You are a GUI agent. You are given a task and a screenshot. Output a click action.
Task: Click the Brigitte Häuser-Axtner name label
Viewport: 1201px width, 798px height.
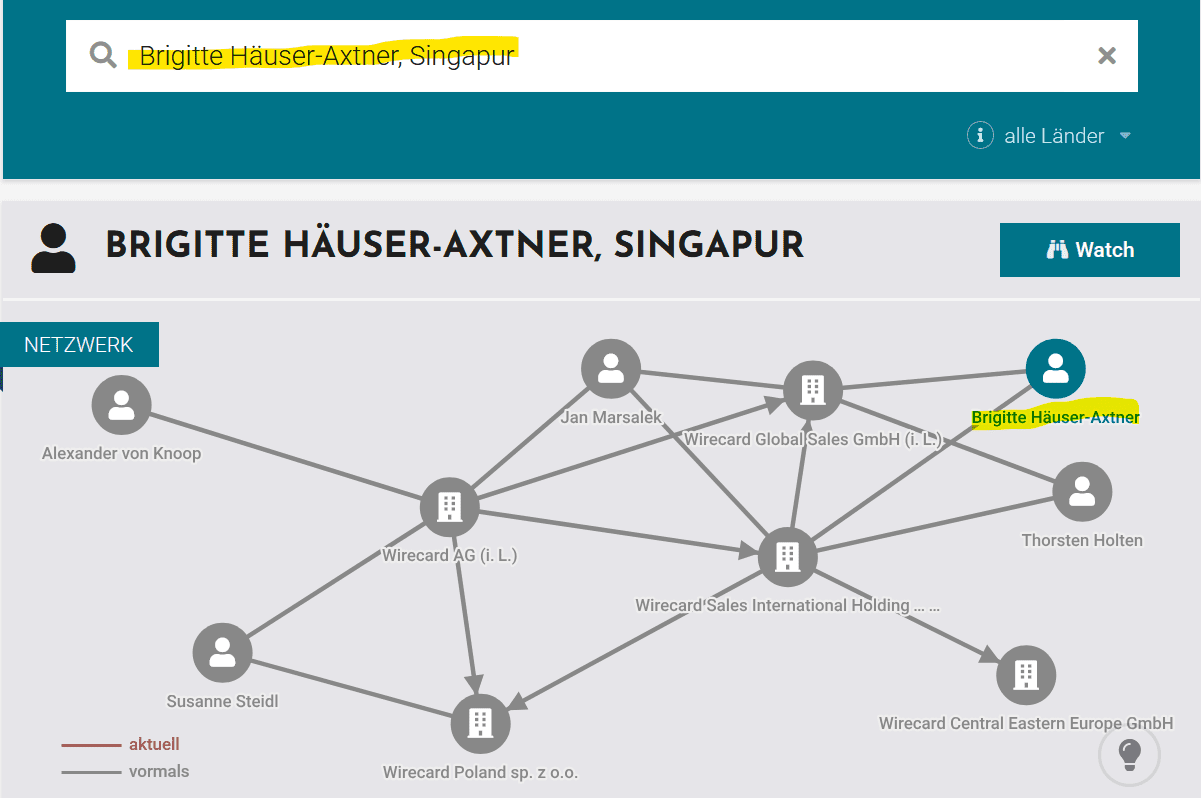(x=1055, y=417)
